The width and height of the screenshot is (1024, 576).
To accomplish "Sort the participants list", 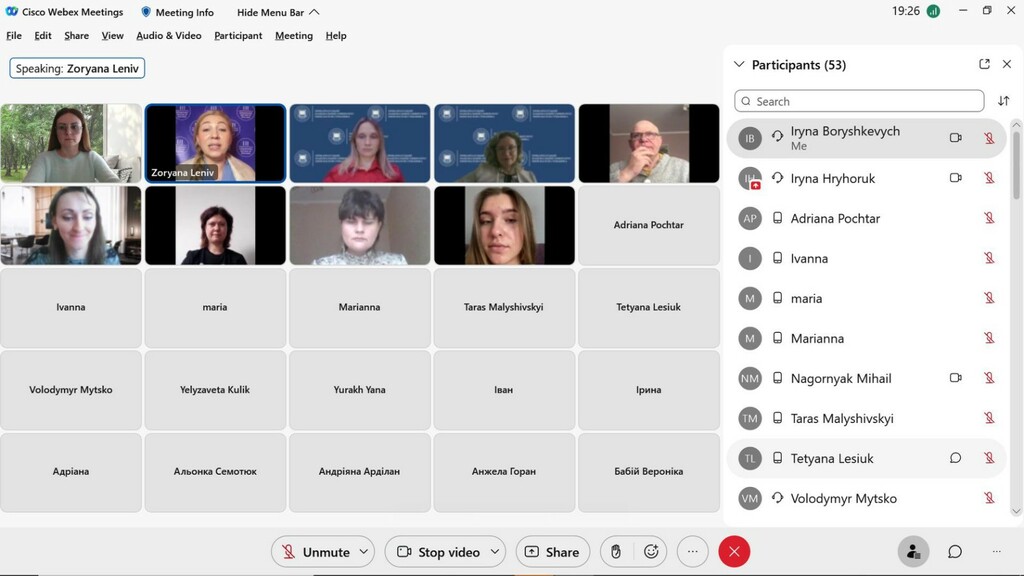I will [x=1004, y=101].
